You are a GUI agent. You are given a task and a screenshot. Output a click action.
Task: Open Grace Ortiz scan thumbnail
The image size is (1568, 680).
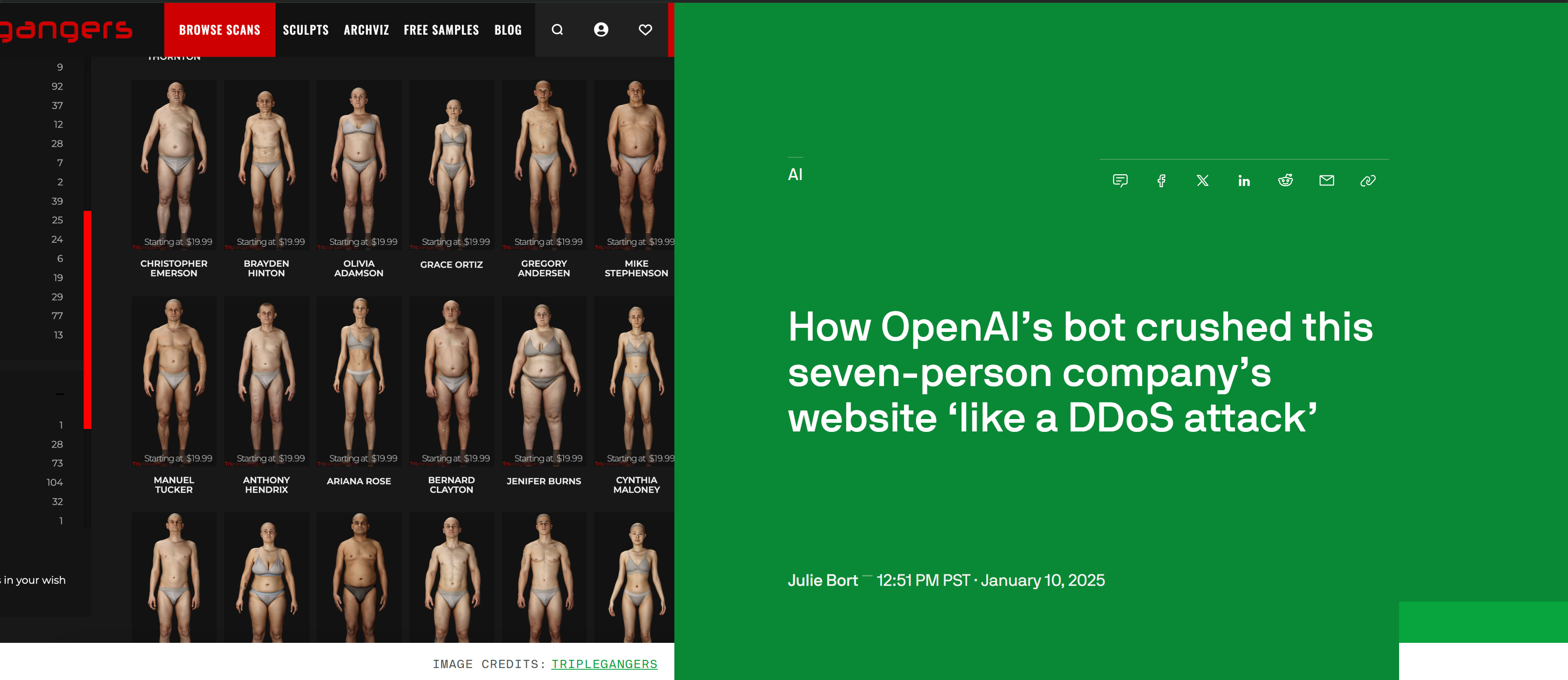(451, 164)
